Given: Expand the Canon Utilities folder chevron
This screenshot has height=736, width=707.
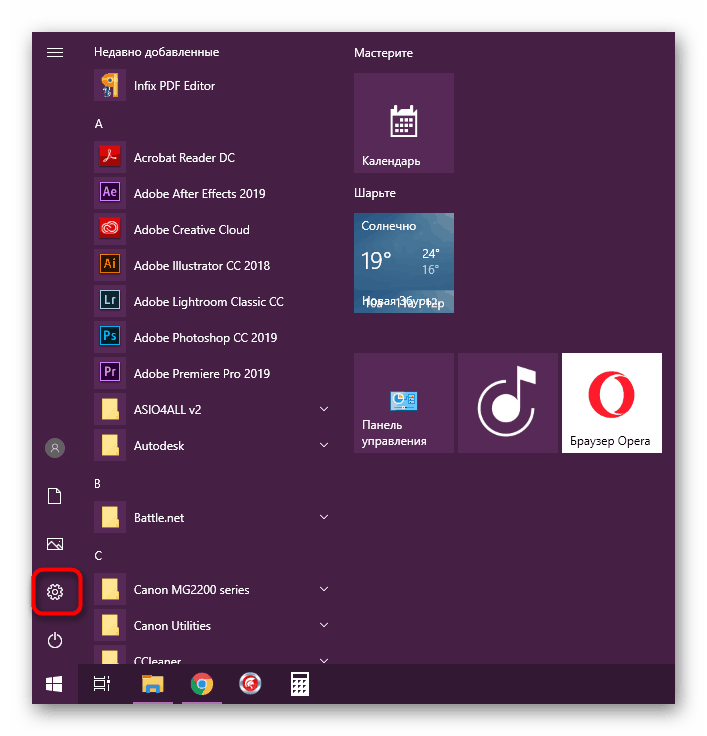Looking at the screenshot, I should pyautogui.click(x=324, y=625).
